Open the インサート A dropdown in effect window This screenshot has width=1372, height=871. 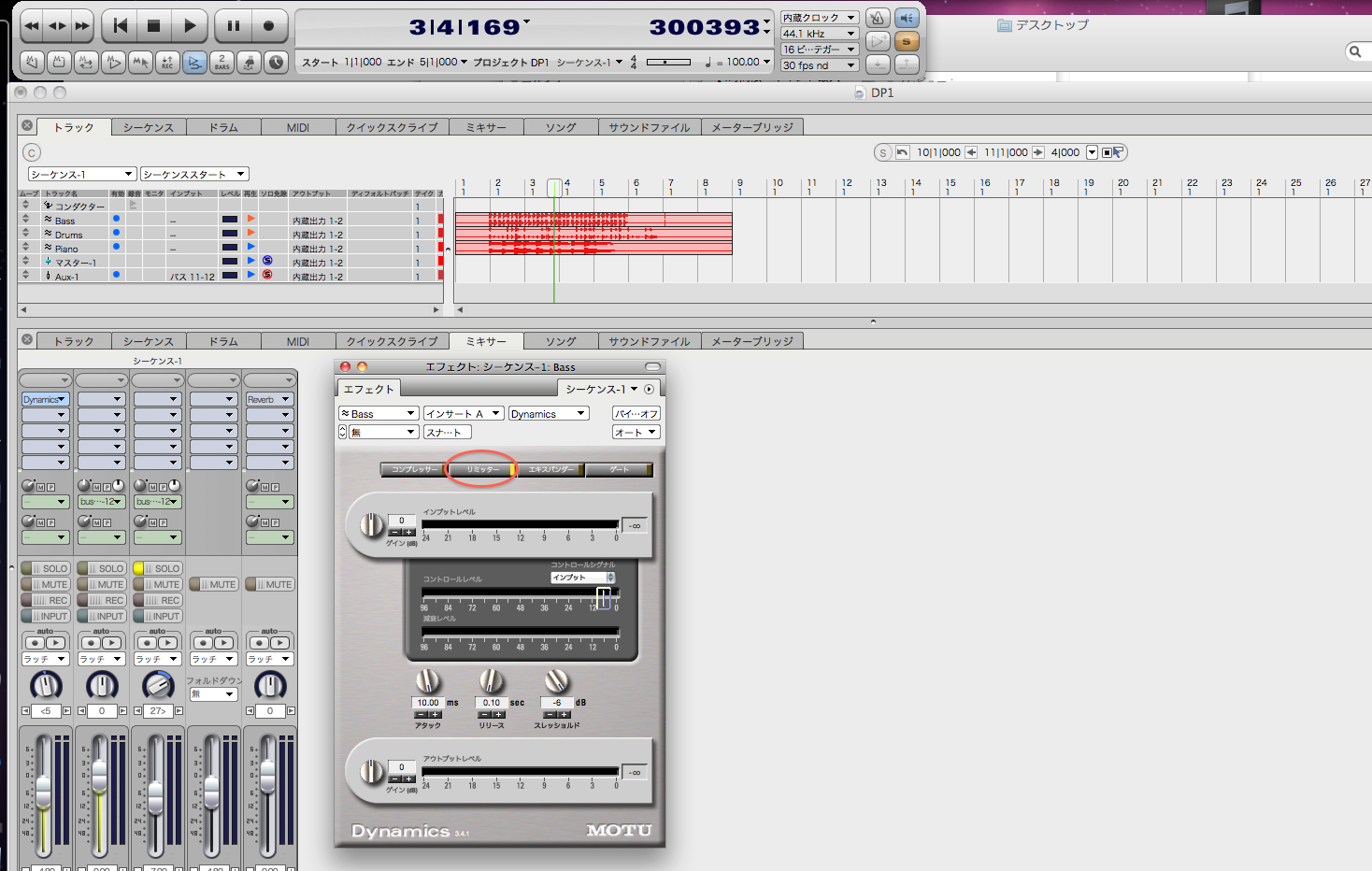(x=464, y=413)
